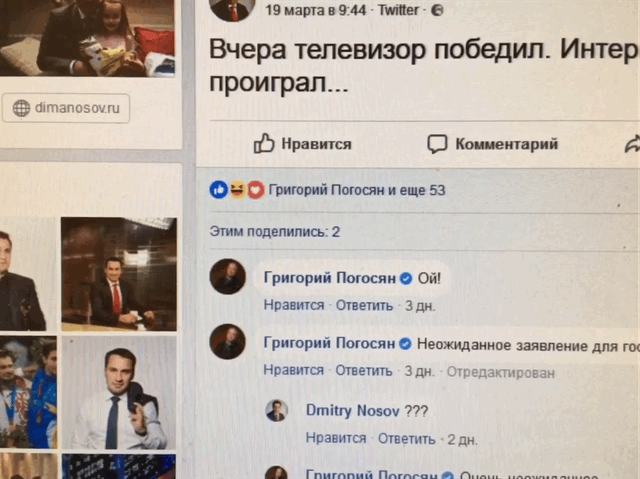Open the dimanosov.ru website link

[x=66, y=108]
